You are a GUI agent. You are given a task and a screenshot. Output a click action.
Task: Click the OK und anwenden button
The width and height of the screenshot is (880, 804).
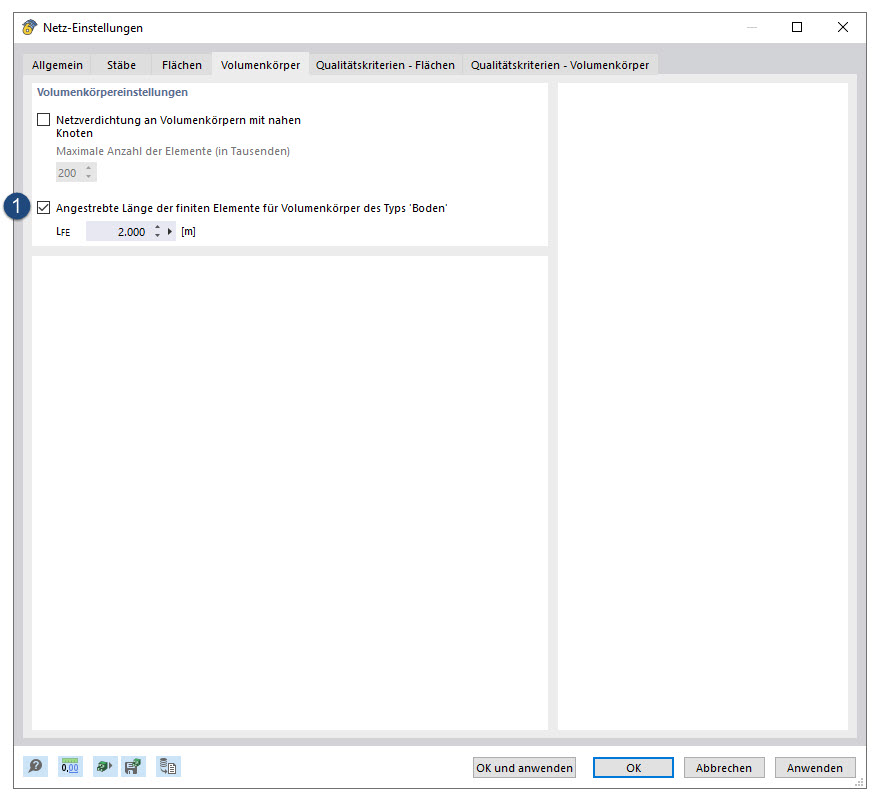click(524, 768)
